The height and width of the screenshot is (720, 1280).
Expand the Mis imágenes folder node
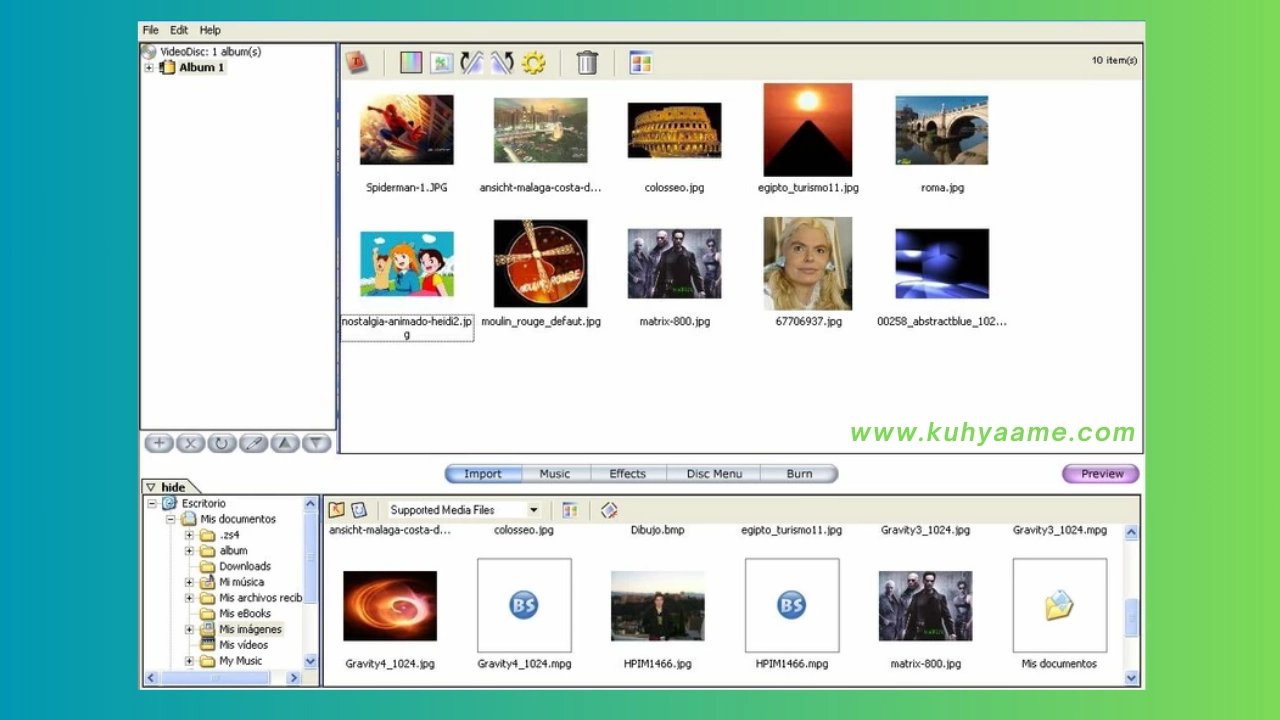pos(189,630)
